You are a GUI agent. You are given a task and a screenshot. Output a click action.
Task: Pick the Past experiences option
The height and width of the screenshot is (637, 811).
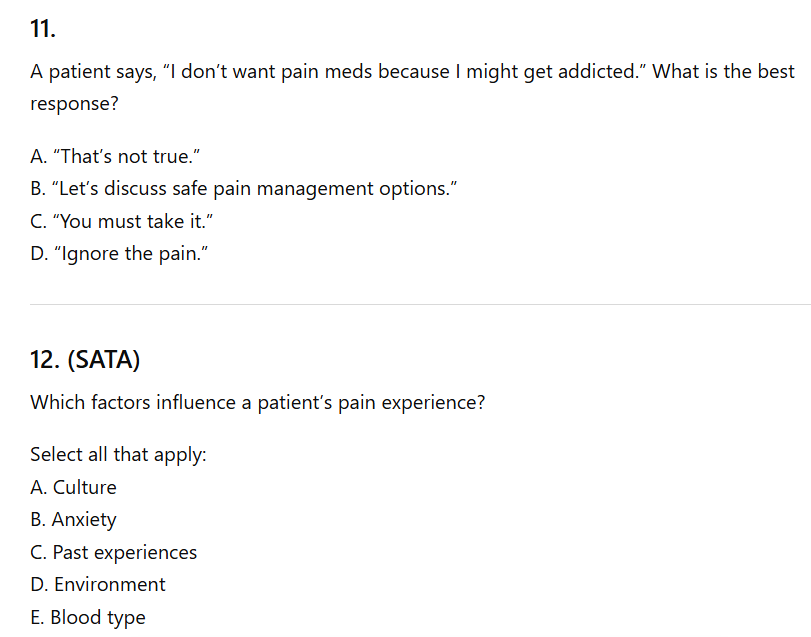(114, 552)
